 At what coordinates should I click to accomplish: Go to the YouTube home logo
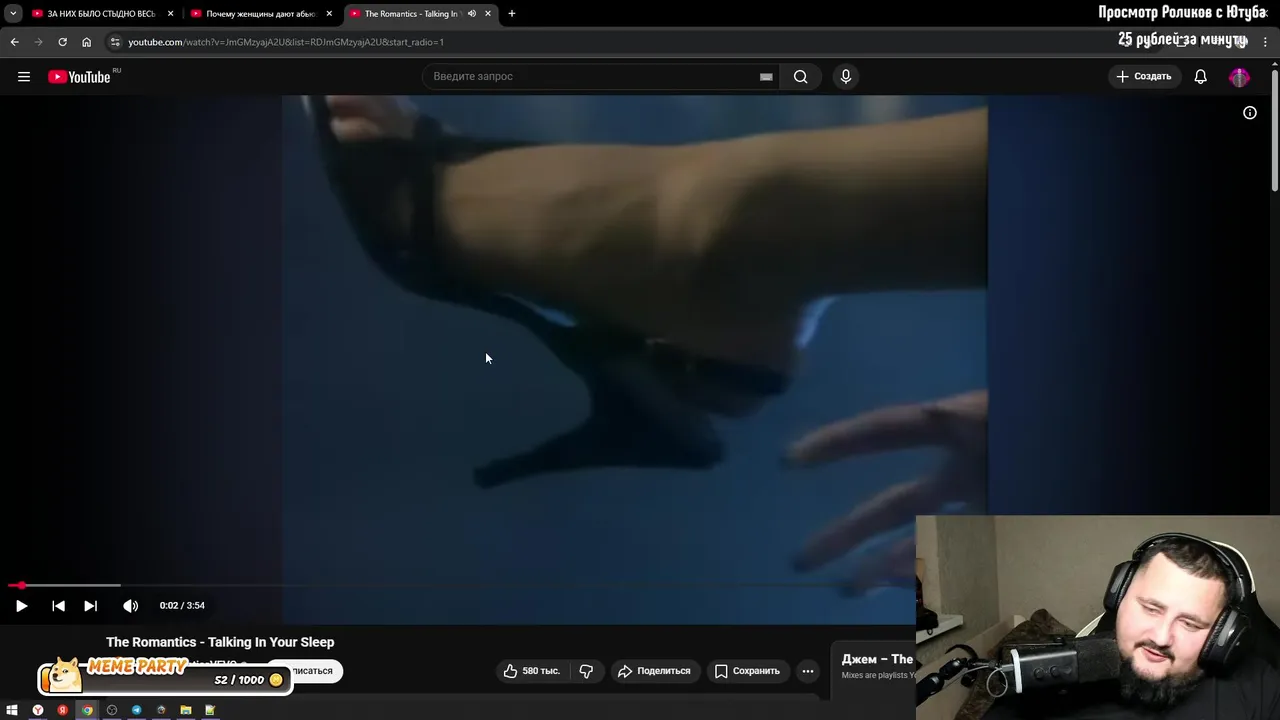79,77
